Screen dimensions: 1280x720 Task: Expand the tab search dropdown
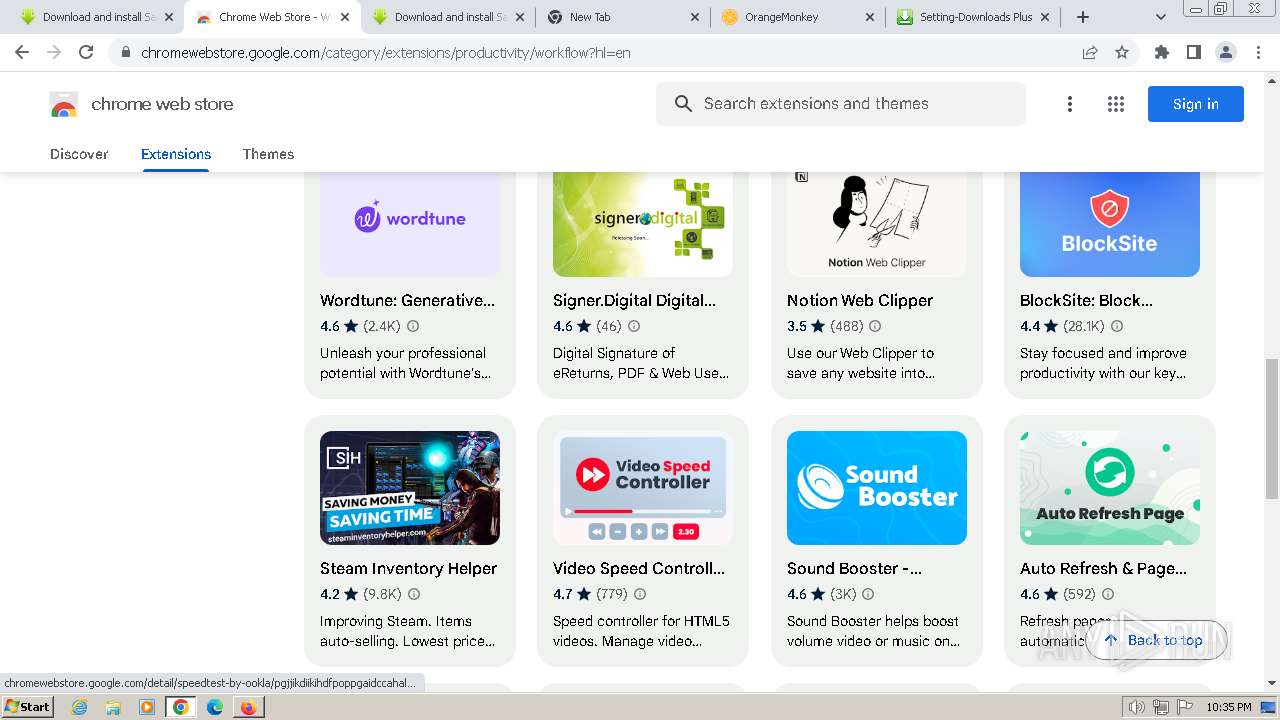coord(1160,17)
